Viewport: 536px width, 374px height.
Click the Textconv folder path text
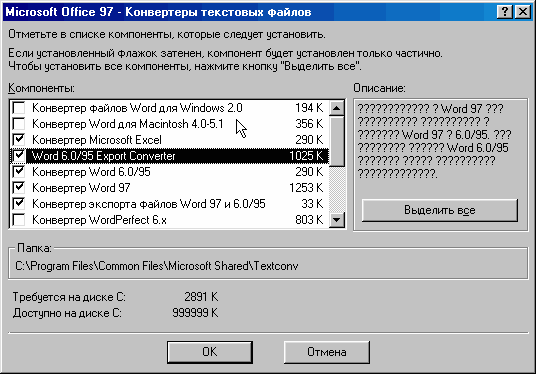(157, 266)
